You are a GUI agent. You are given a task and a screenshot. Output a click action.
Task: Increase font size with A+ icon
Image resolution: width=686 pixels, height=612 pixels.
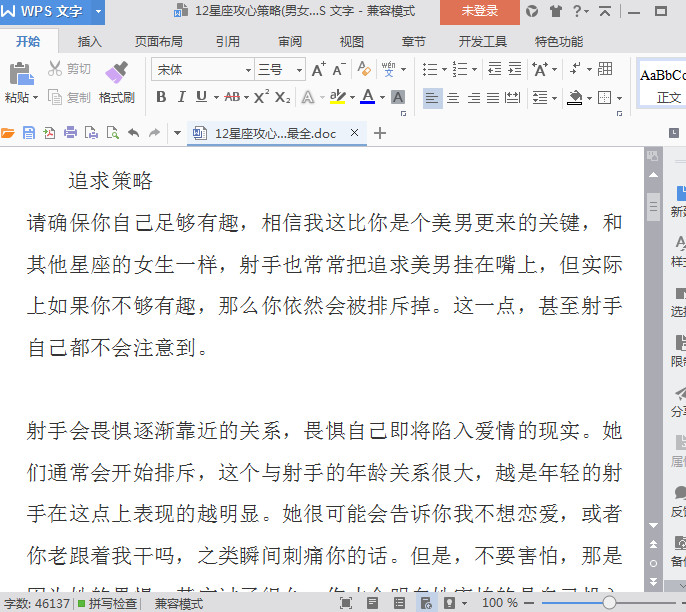pos(318,70)
